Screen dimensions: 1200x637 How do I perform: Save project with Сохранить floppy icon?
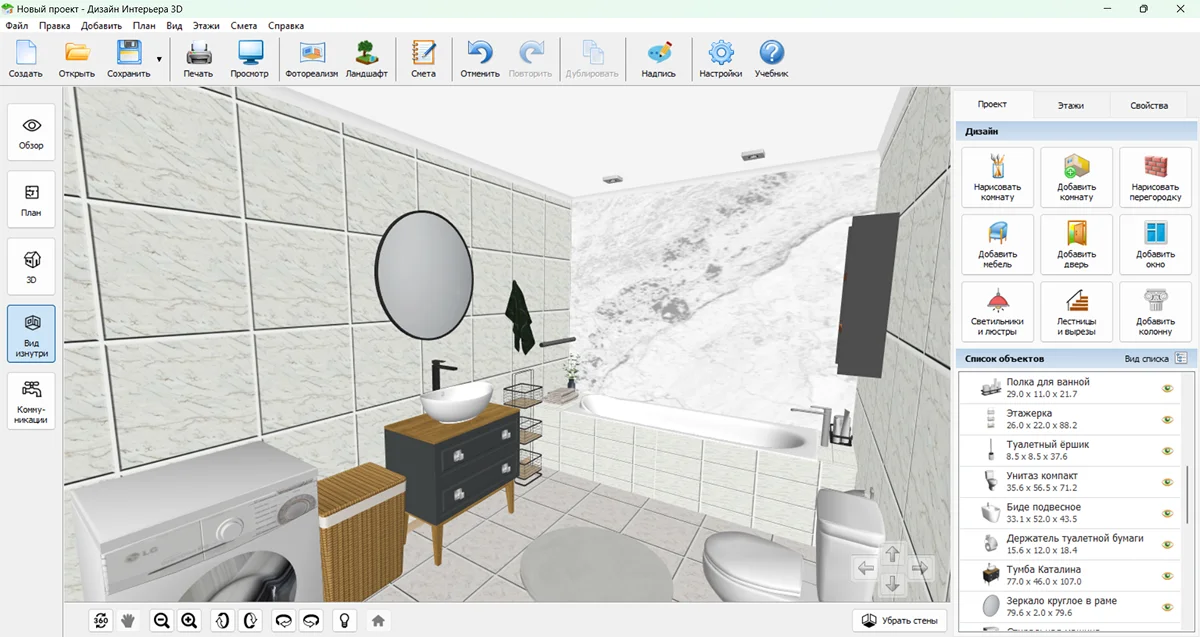[x=129, y=59]
